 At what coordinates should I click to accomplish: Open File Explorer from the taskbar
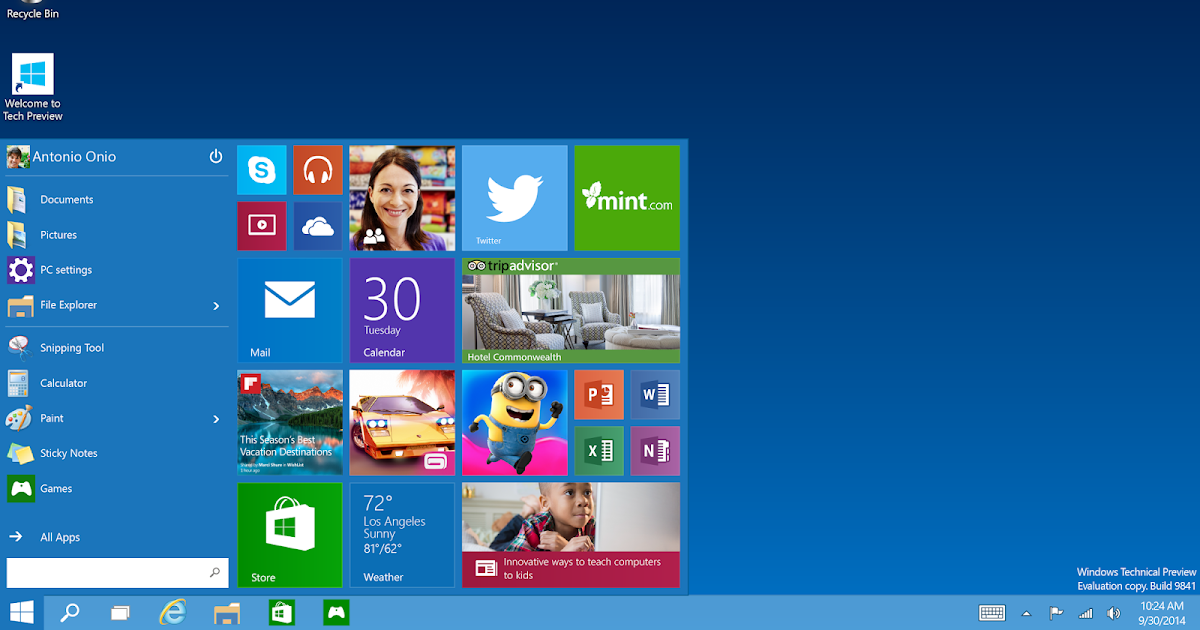[x=227, y=612]
